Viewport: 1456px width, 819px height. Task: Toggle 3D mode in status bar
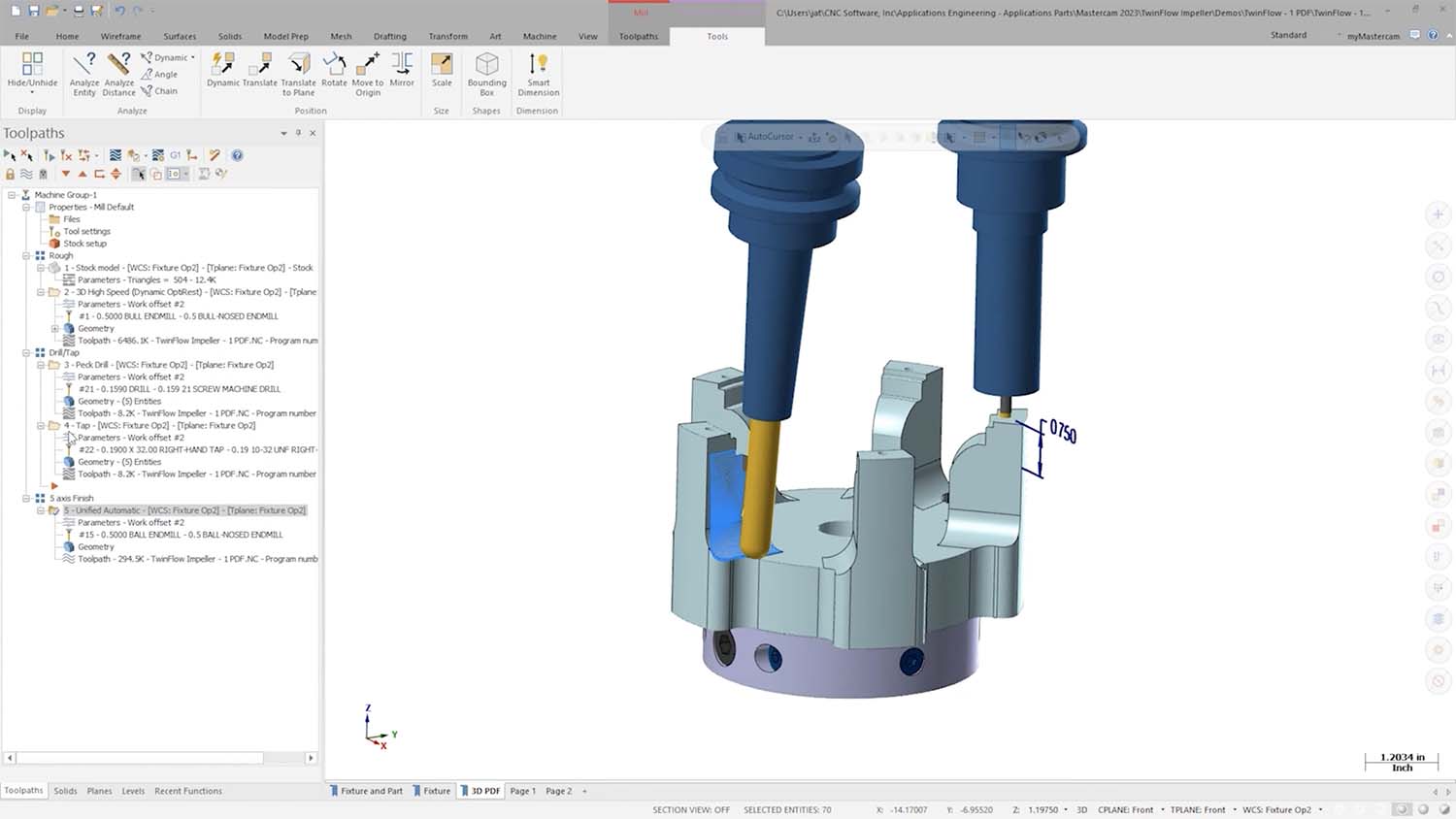click(x=1081, y=809)
